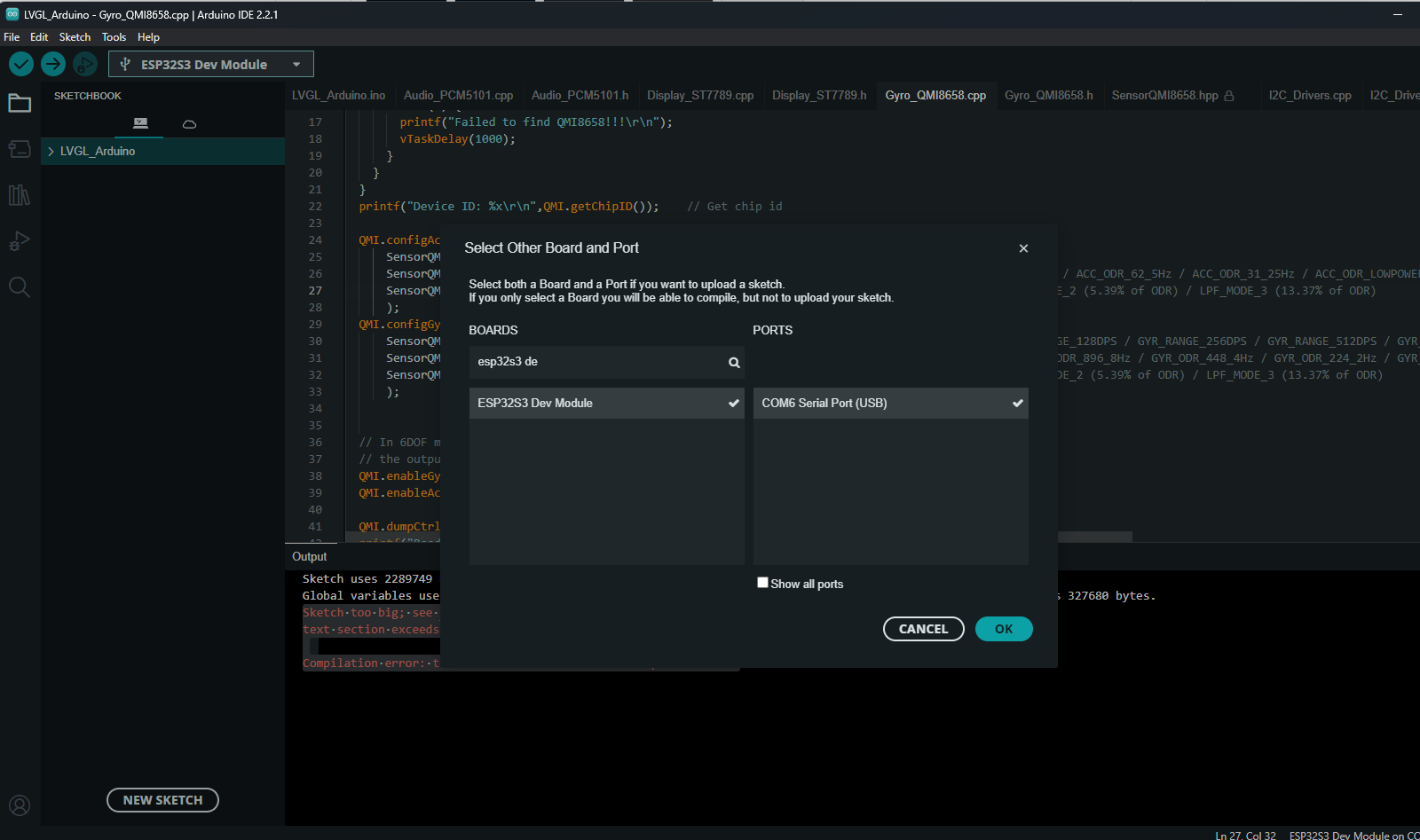Click the OK button in dialog
1420x840 pixels.
click(x=1004, y=629)
